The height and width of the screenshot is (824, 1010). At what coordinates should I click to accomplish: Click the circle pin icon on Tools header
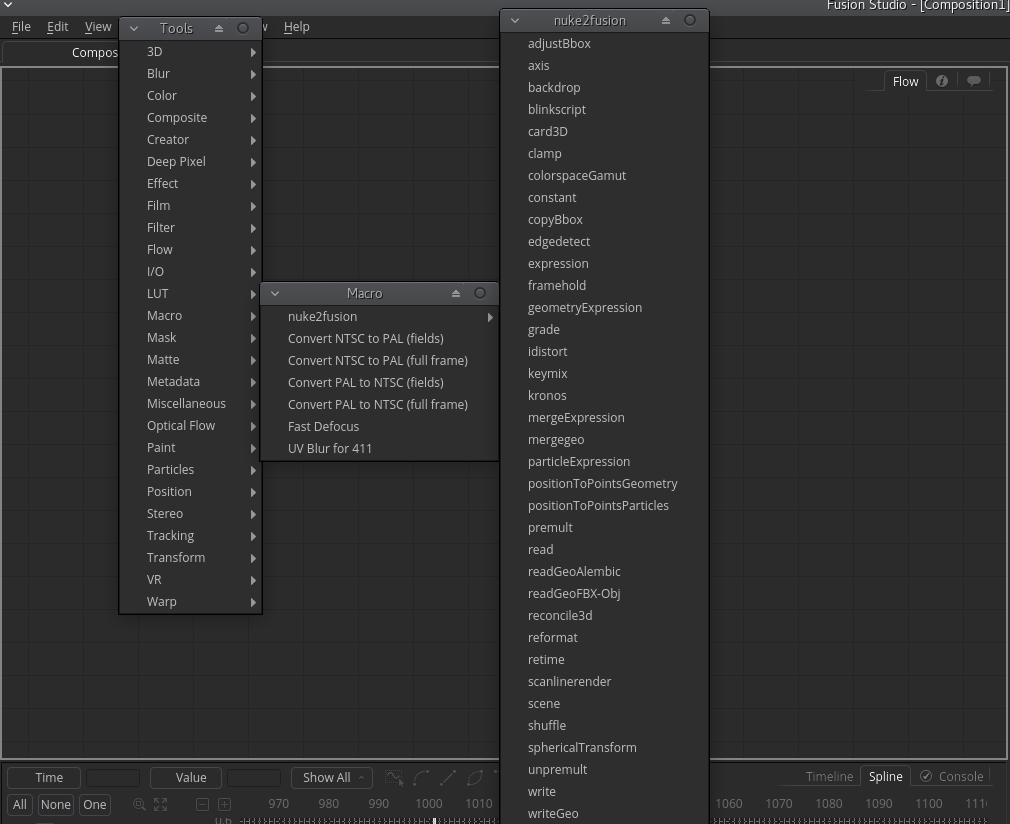click(243, 28)
